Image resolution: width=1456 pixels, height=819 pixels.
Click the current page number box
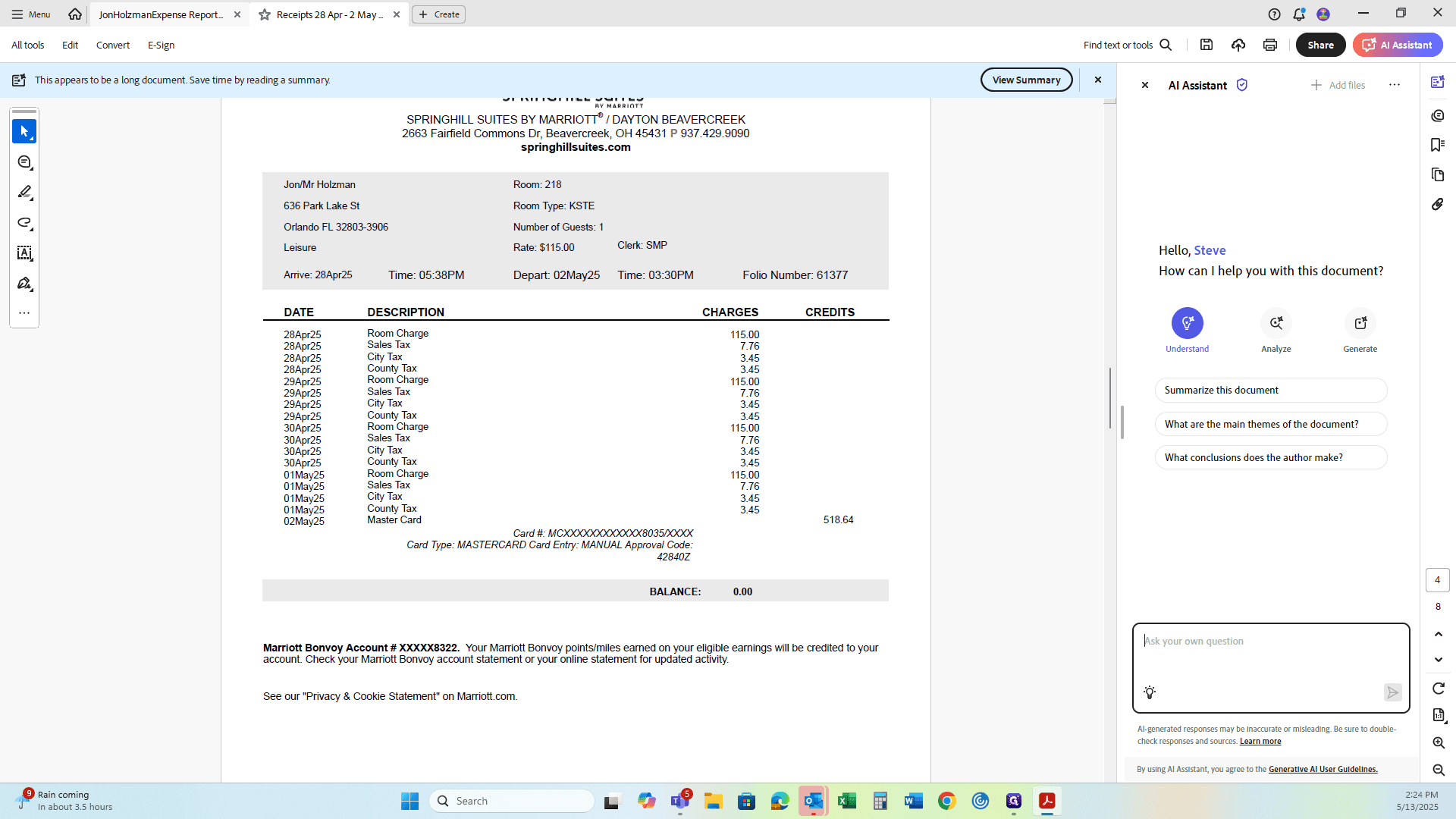click(x=1438, y=580)
